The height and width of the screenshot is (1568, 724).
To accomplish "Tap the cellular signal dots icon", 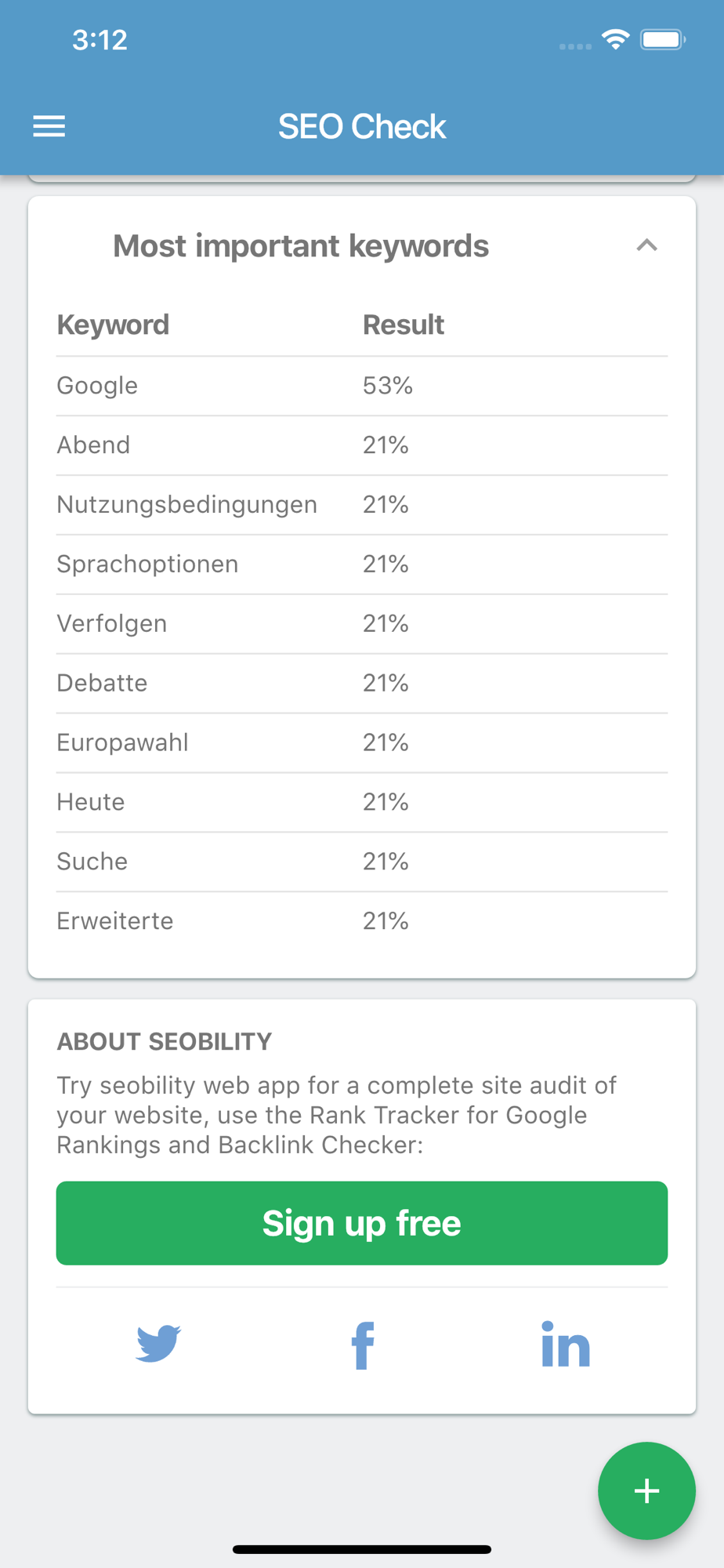I will [x=575, y=45].
